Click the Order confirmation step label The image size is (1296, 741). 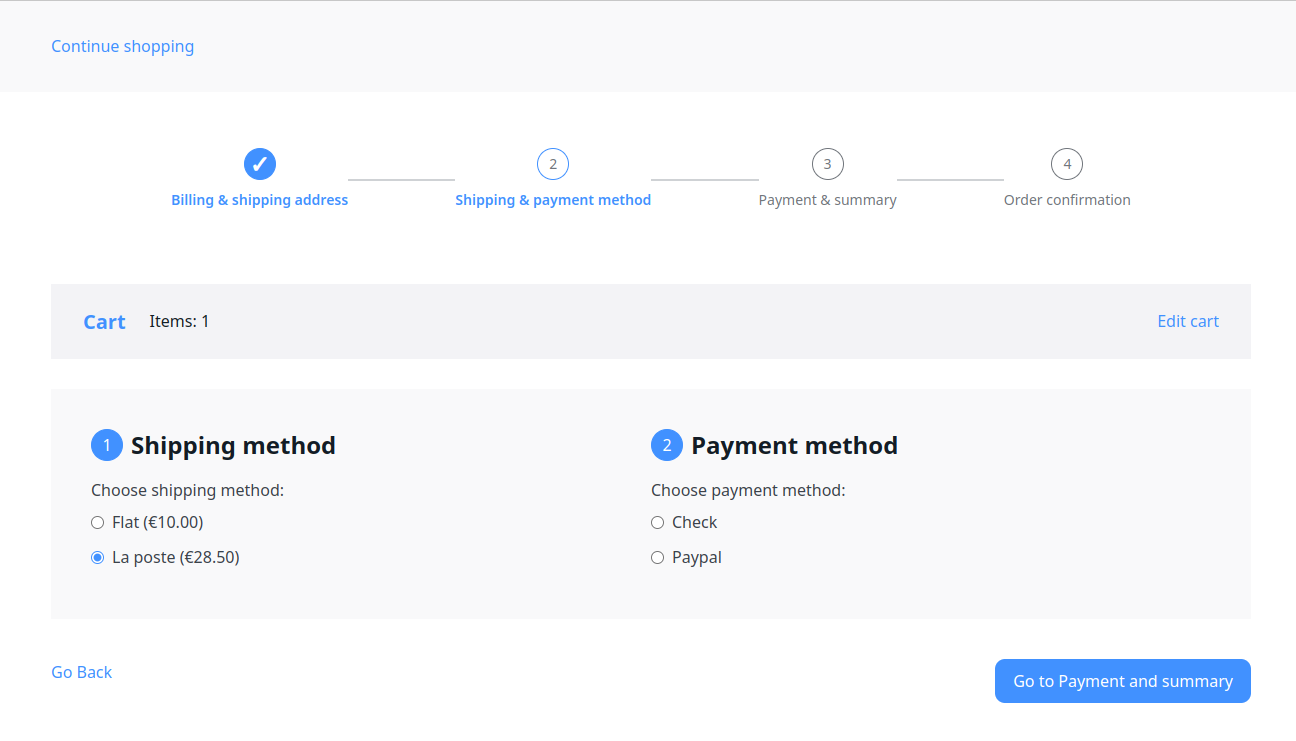1067,200
